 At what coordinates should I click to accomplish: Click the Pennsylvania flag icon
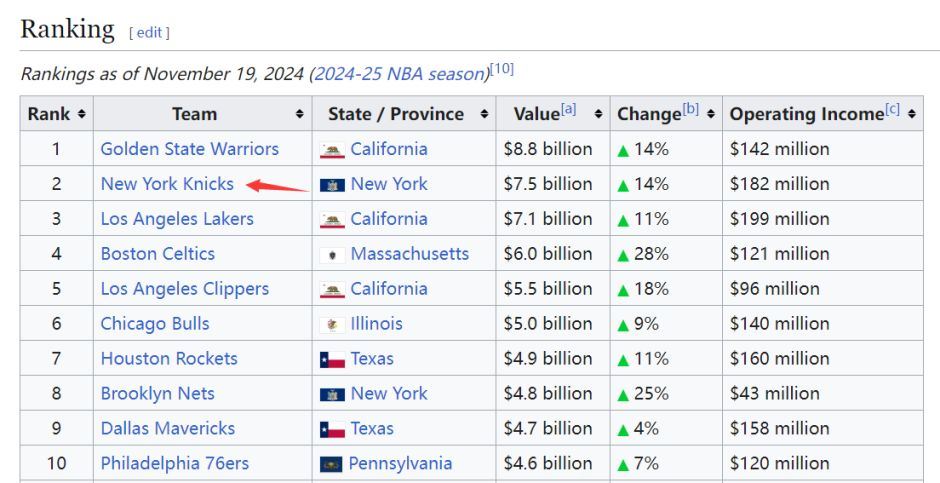pos(331,464)
